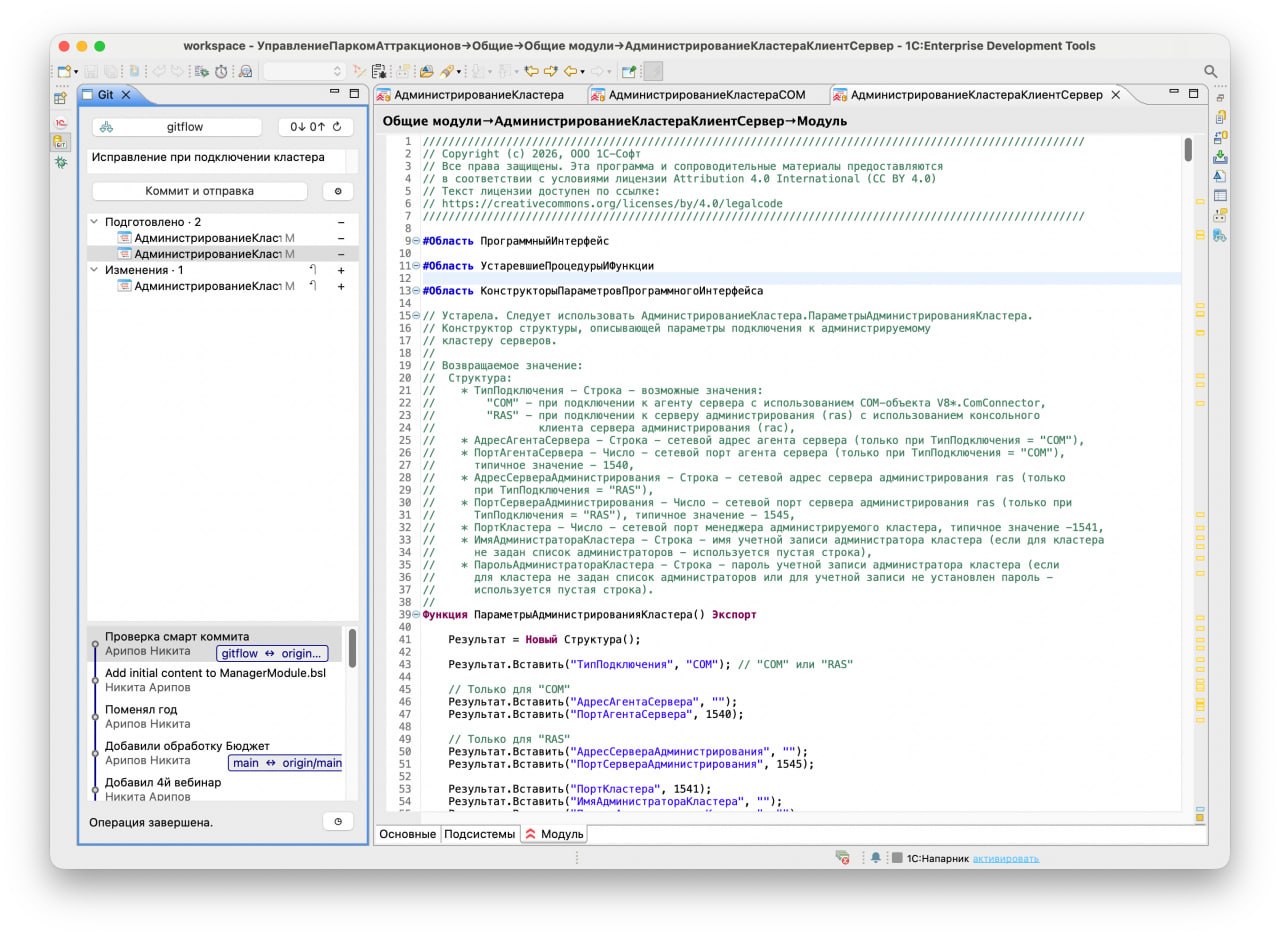Collapse the Изменения · 1 group
Image resolution: width=1280 pixels, height=935 pixels.
(x=95, y=270)
